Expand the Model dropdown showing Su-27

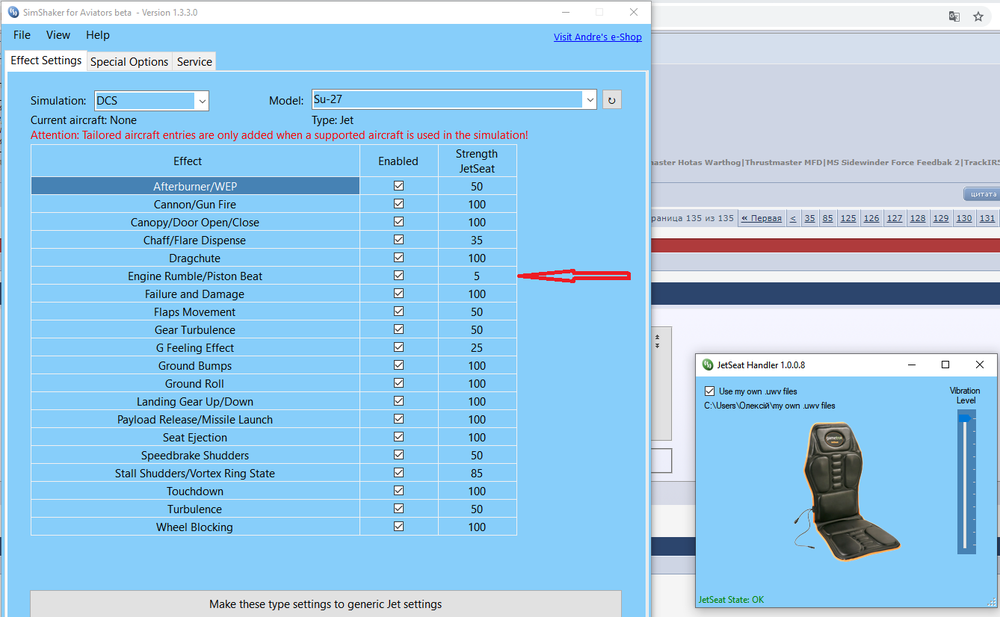[454, 100]
